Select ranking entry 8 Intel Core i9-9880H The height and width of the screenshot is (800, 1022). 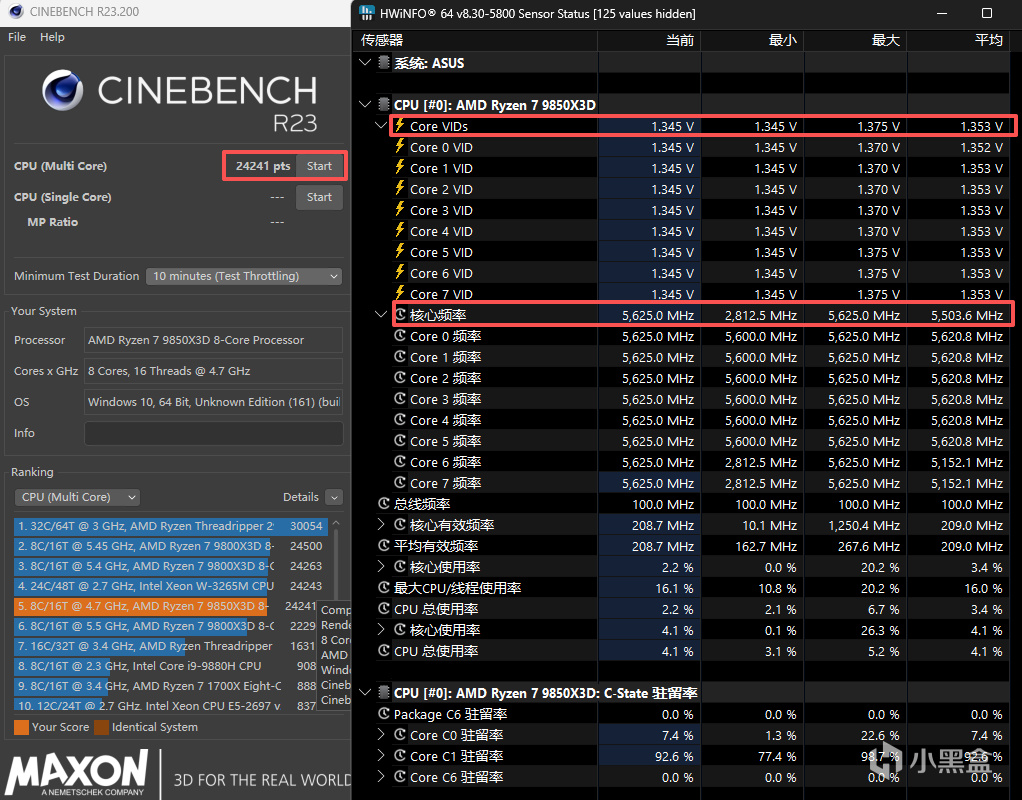coord(165,666)
